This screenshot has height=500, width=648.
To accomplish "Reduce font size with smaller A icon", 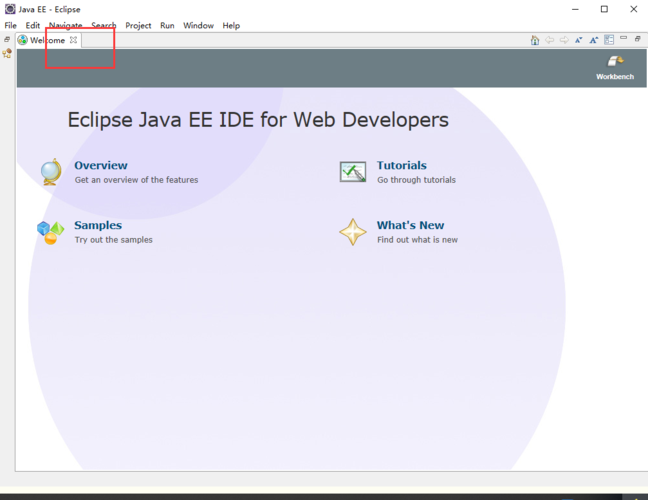I will (x=579, y=40).
